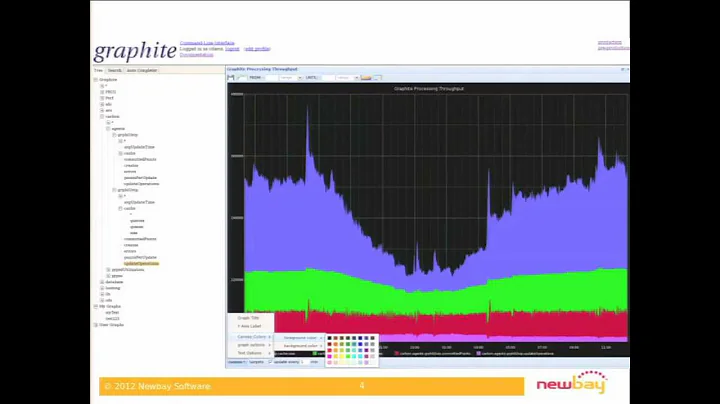Click the logout link
Screen dimensions: 720x404
tap(232, 49)
